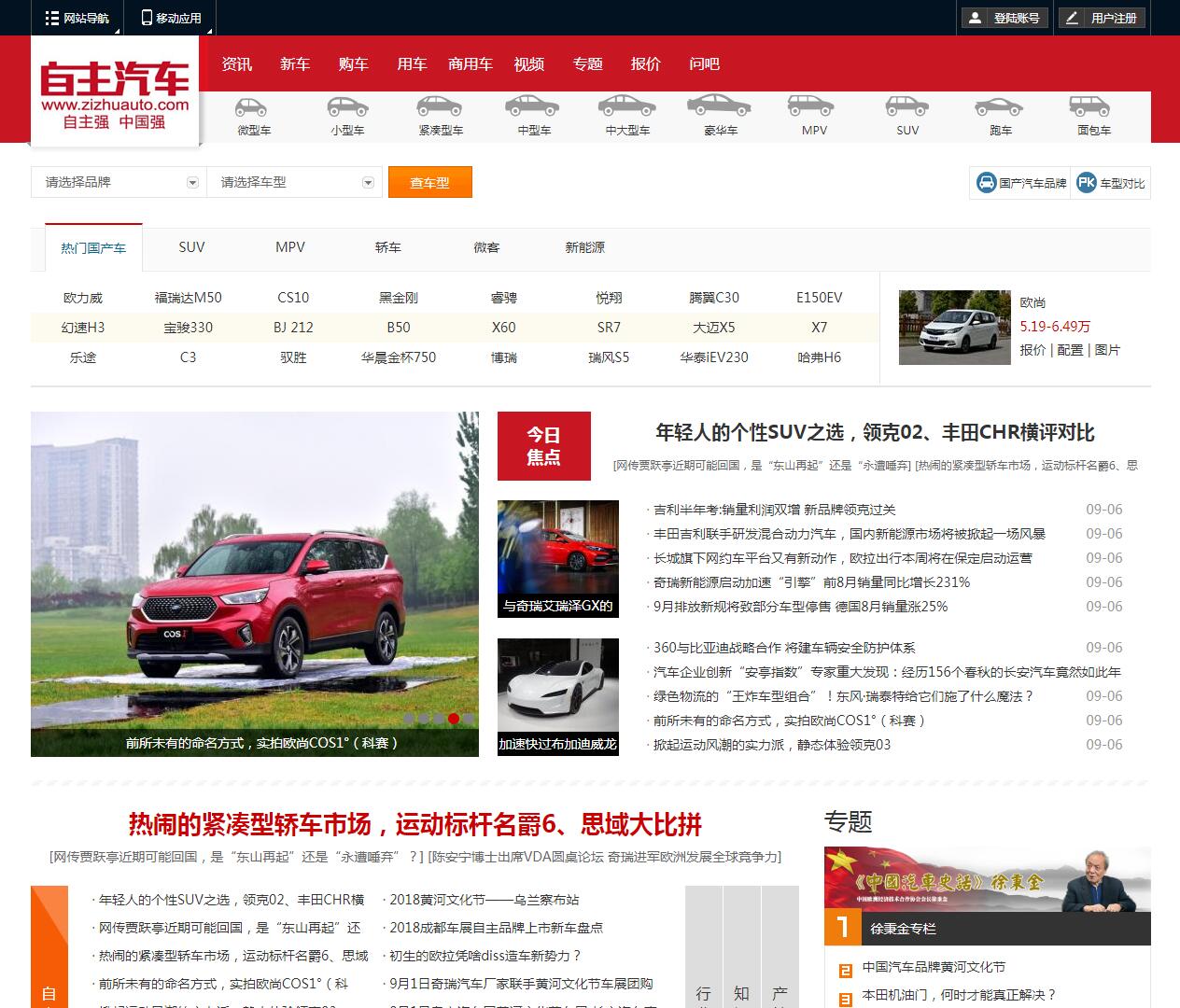Switch to the 热门国产车 tab
1180x1008 pixels.
93,248
